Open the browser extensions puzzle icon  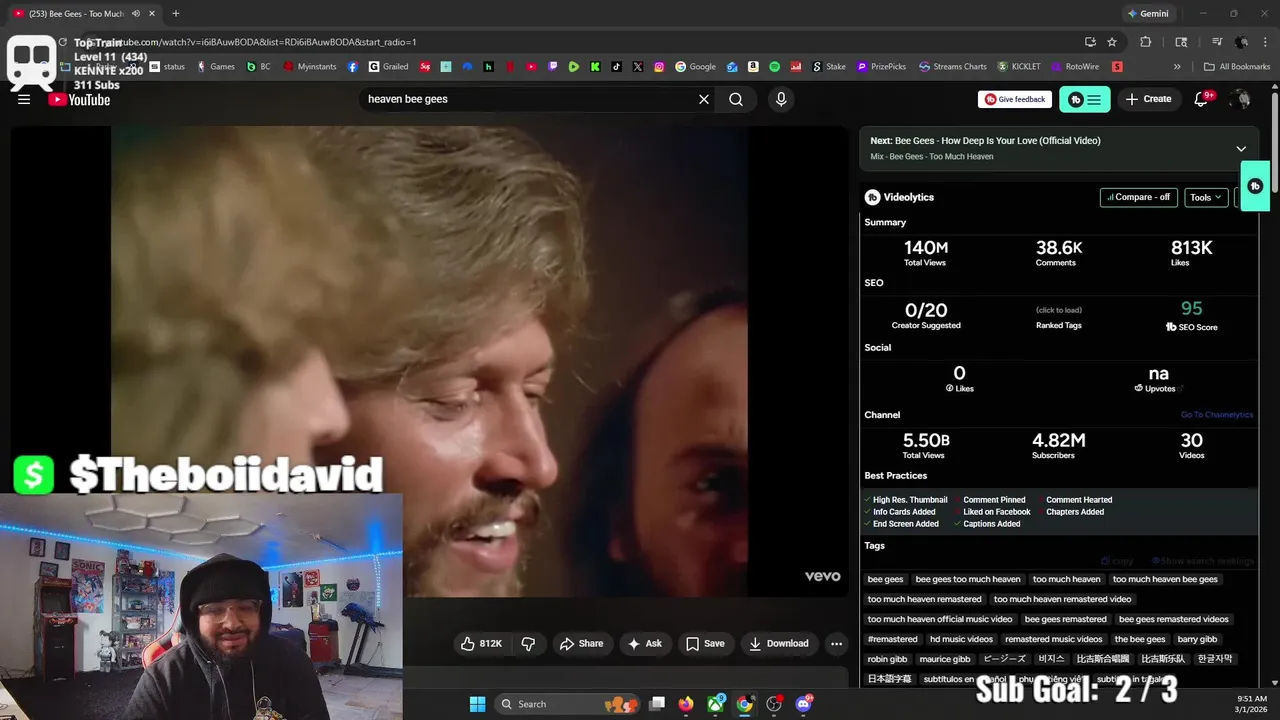pos(1146,42)
